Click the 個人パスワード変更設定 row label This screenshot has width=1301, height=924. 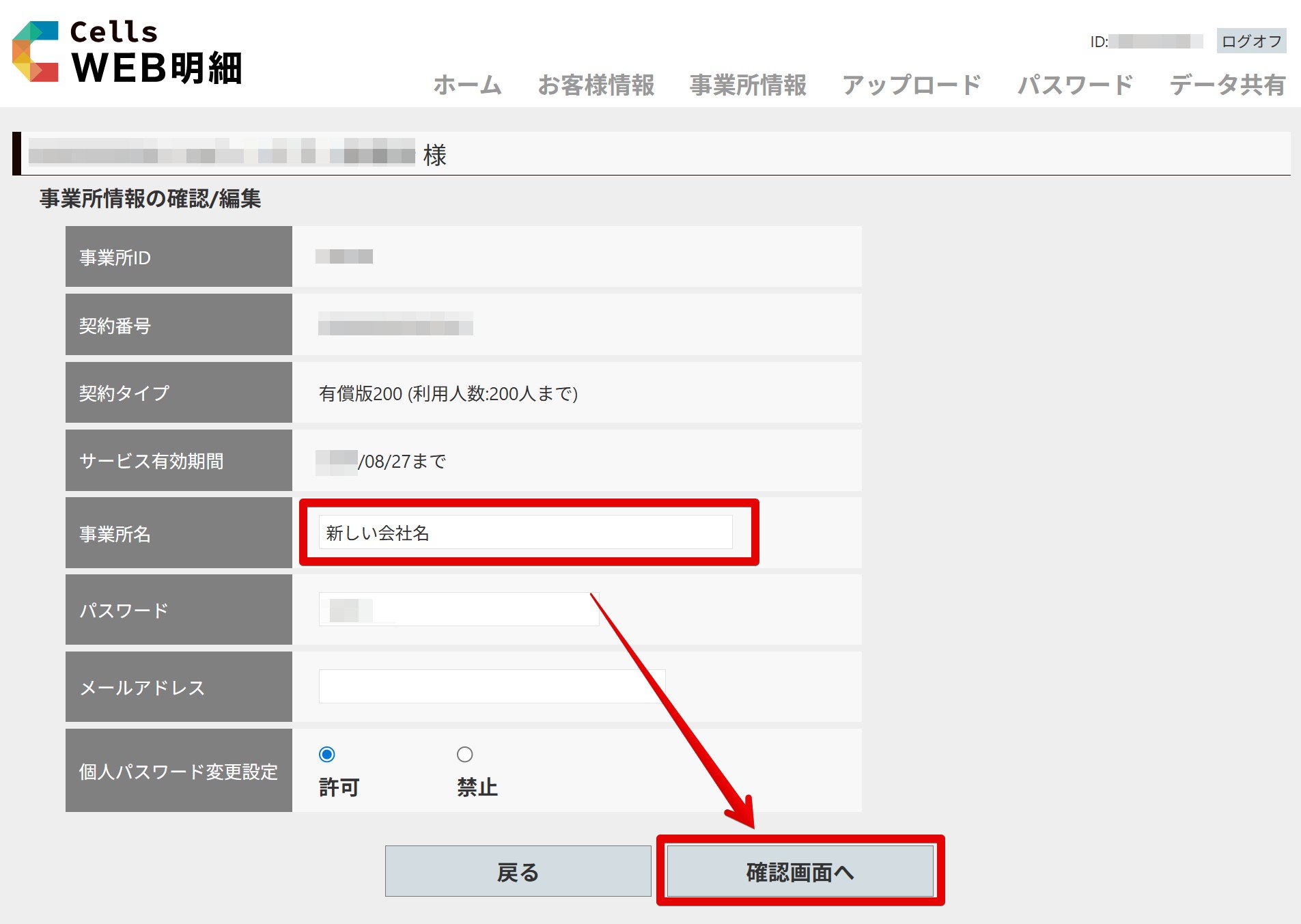(178, 772)
